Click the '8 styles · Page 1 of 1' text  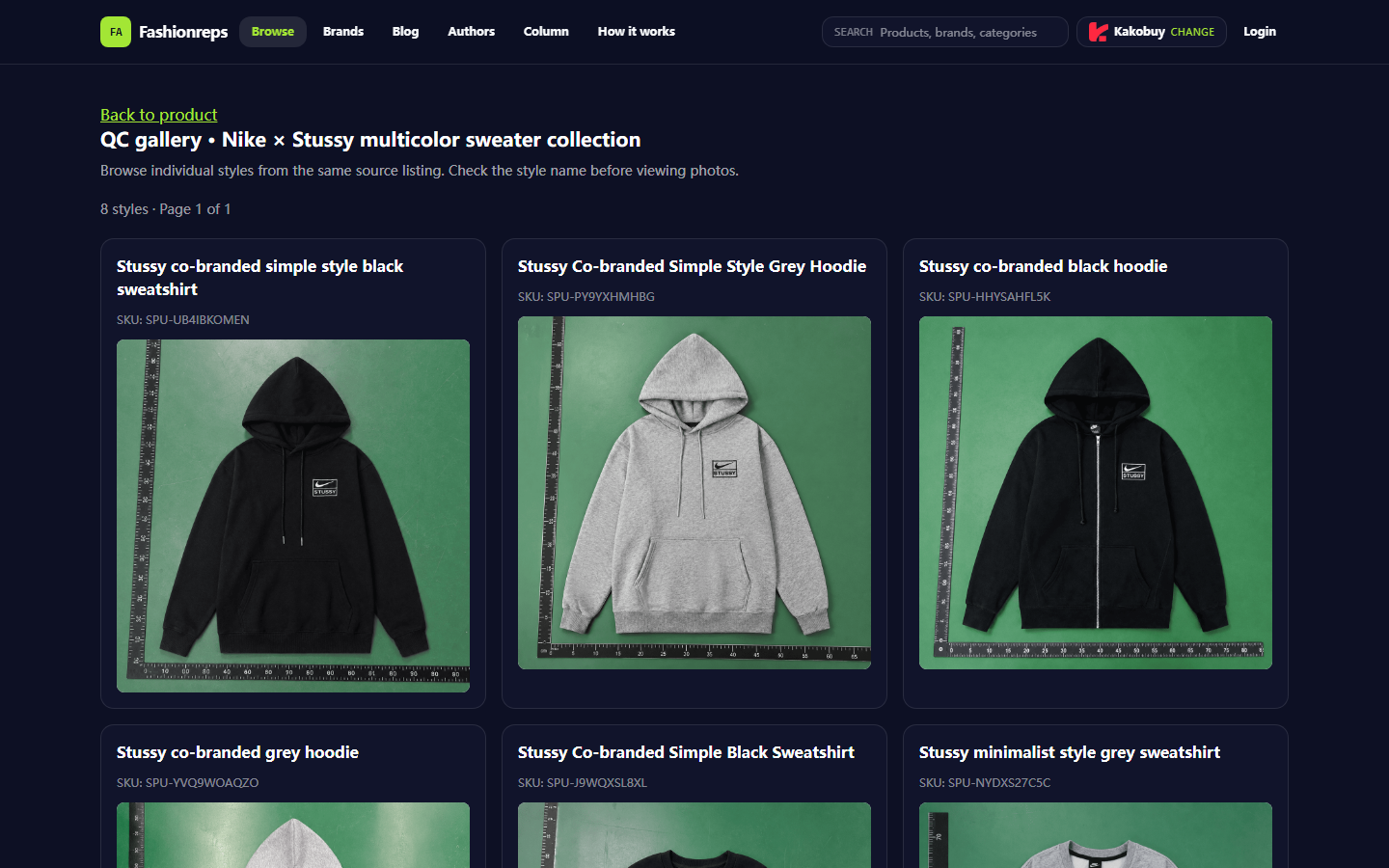166,209
